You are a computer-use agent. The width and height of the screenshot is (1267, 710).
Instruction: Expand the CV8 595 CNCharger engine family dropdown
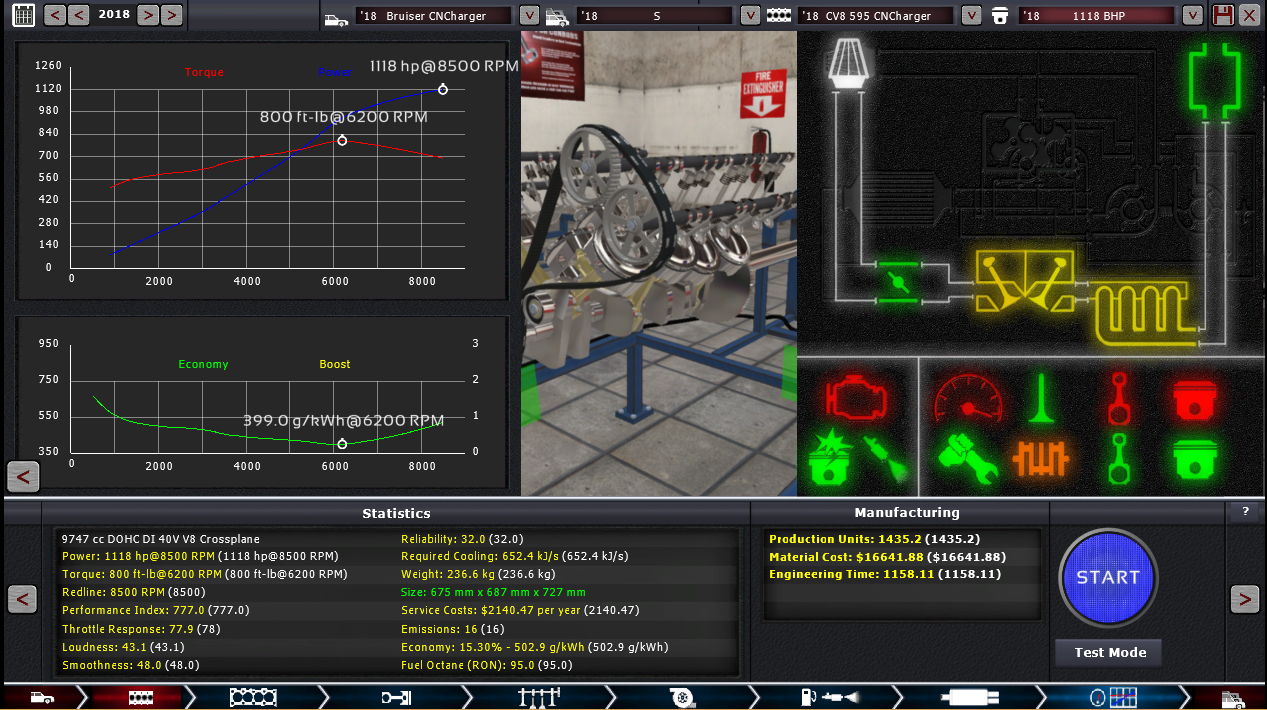[x=970, y=16]
